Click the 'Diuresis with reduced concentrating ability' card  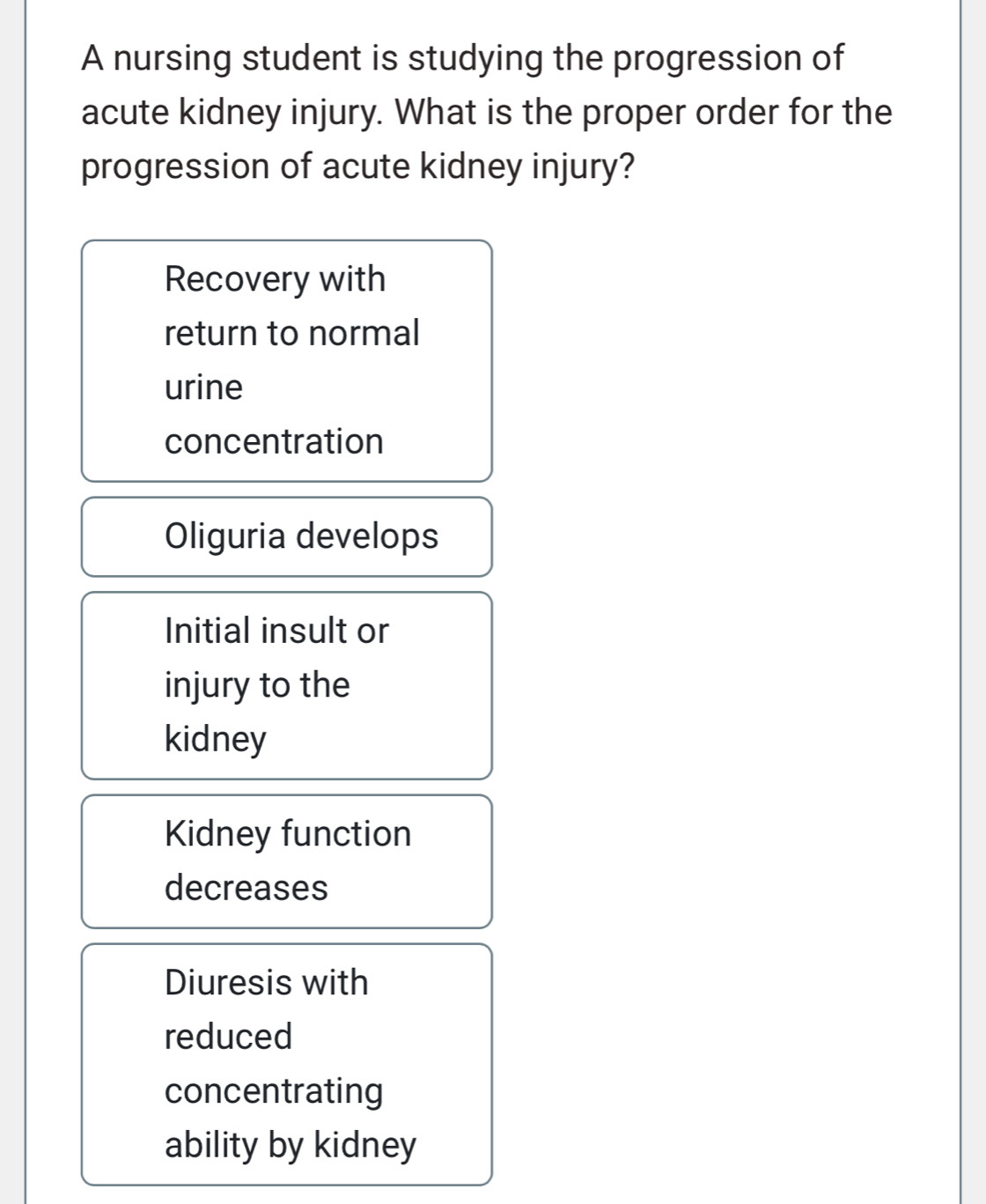(286, 1064)
